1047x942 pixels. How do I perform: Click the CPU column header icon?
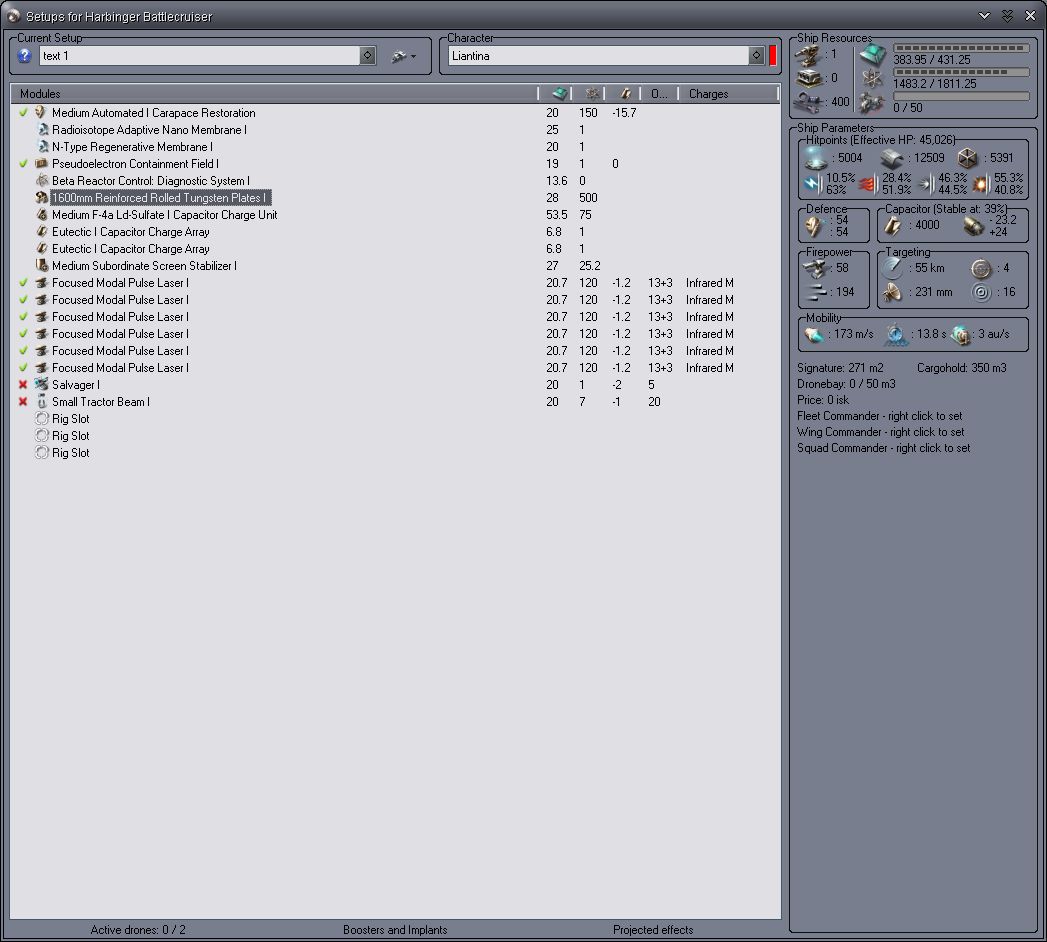(x=560, y=93)
